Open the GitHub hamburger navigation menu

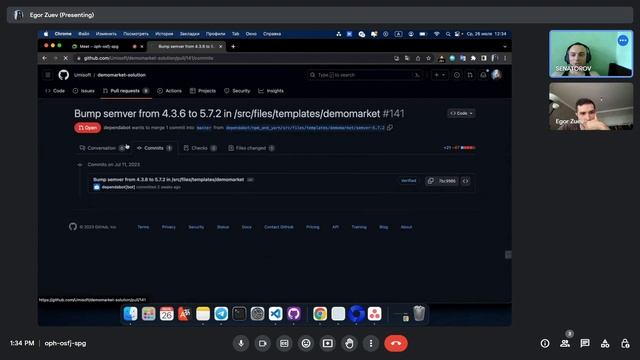point(48,75)
